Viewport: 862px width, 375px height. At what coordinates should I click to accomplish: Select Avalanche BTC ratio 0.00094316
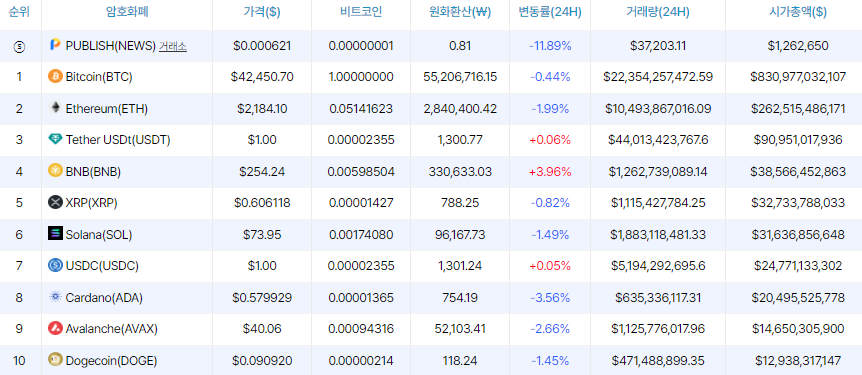click(x=361, y=329)
